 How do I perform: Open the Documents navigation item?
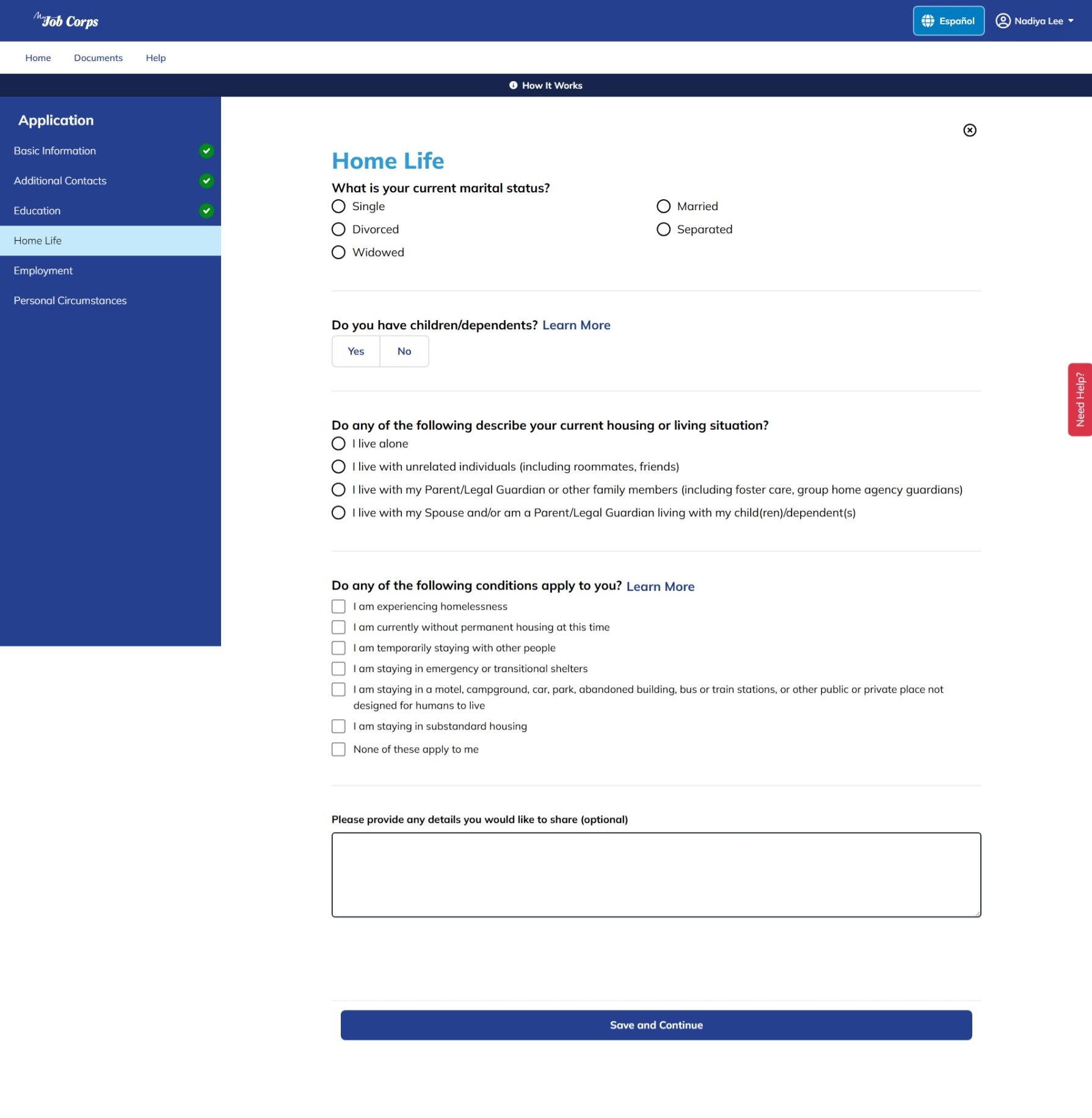[x=98, y=58]
